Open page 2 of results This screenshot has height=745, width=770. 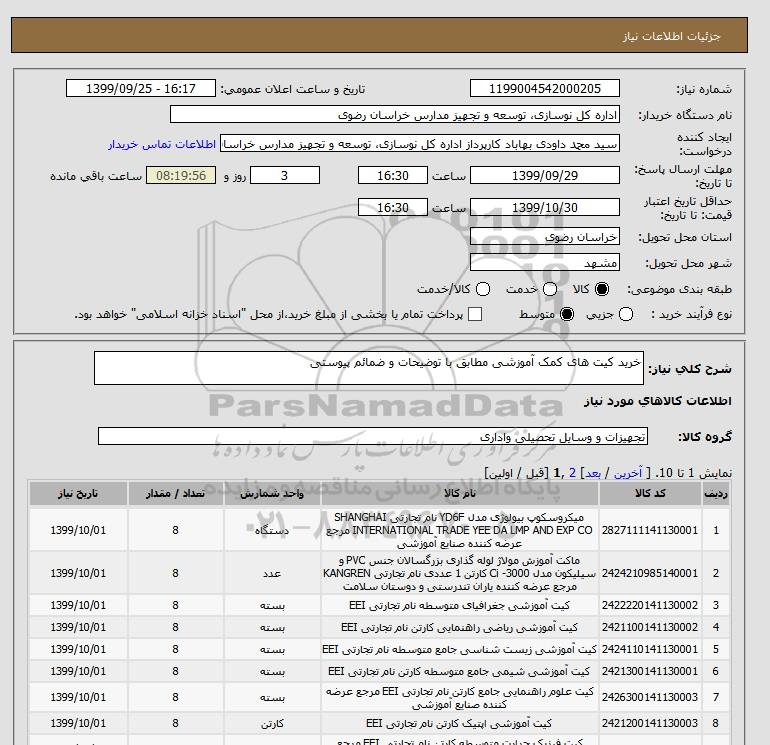[572, 473]
